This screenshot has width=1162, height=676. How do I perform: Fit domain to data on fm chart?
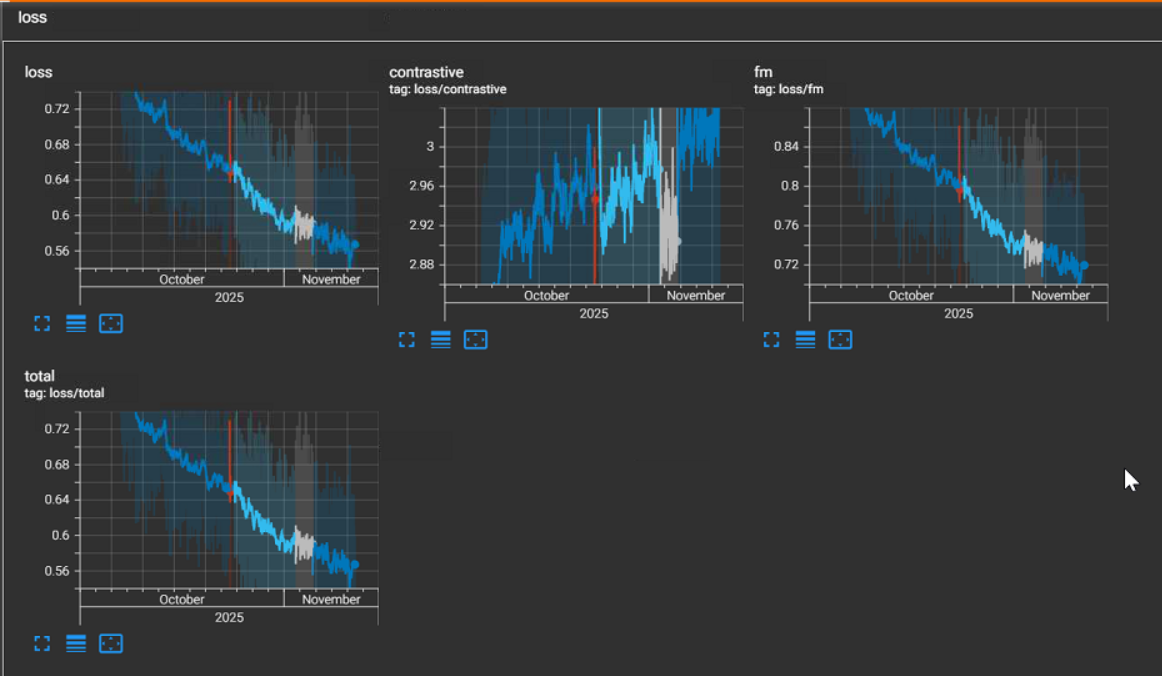[x=840, y=340]
